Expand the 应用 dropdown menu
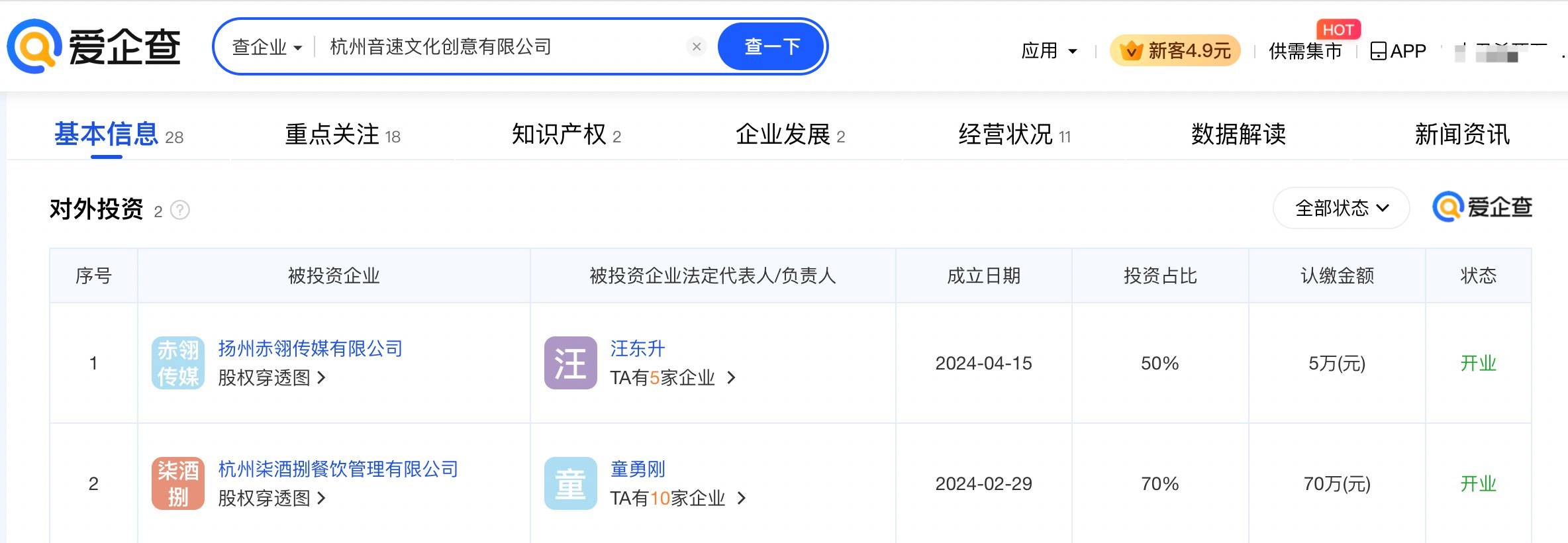1568x543 pixels. coord(1050,50)
